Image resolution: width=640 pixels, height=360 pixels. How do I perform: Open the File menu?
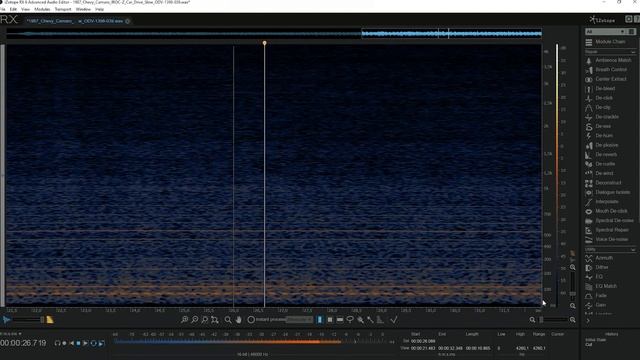point(3,9)
